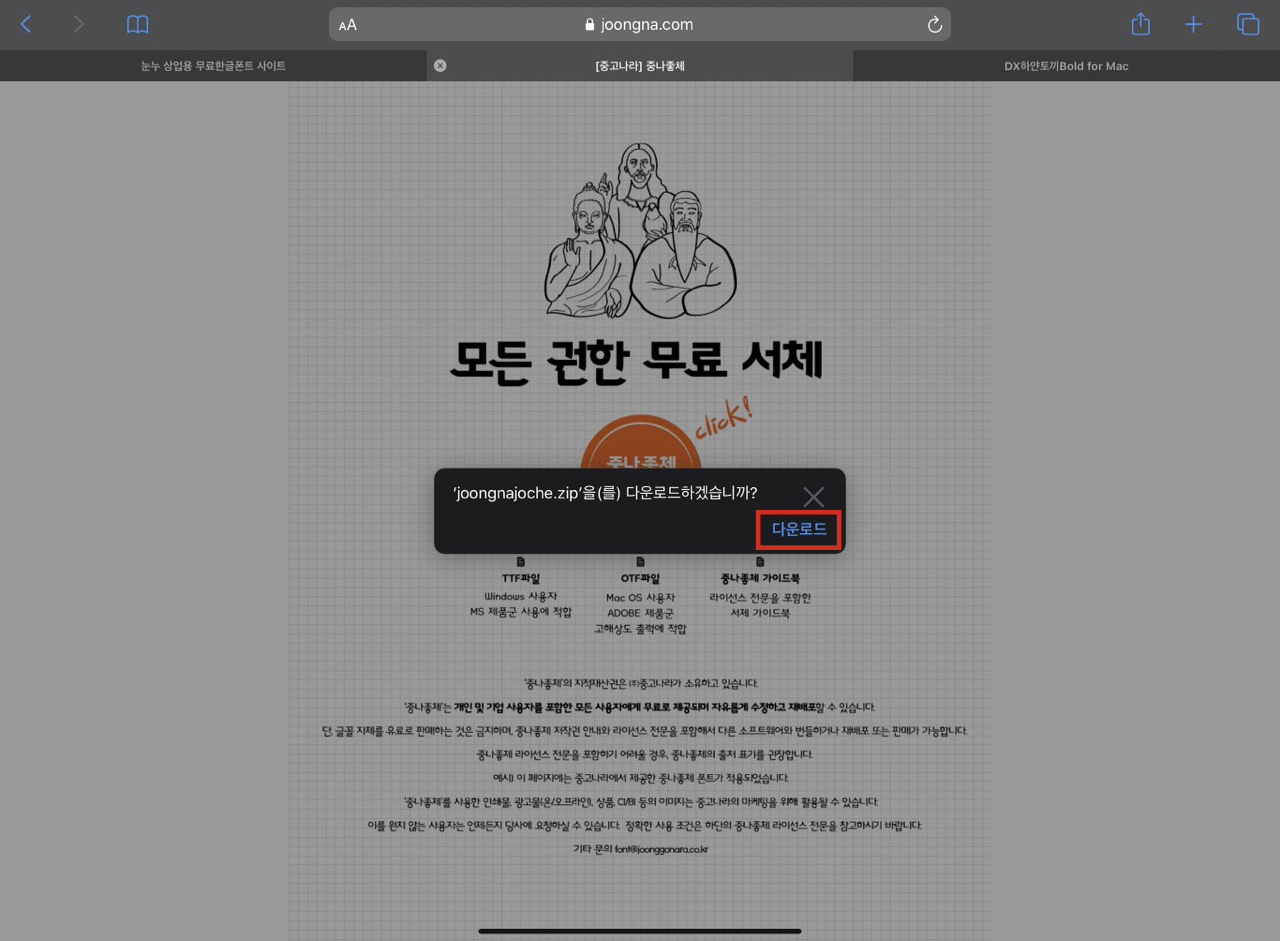Tap the home indicator bar
Image resolution: width=1280 pixels, height=941 pixels.
[640, 931]
